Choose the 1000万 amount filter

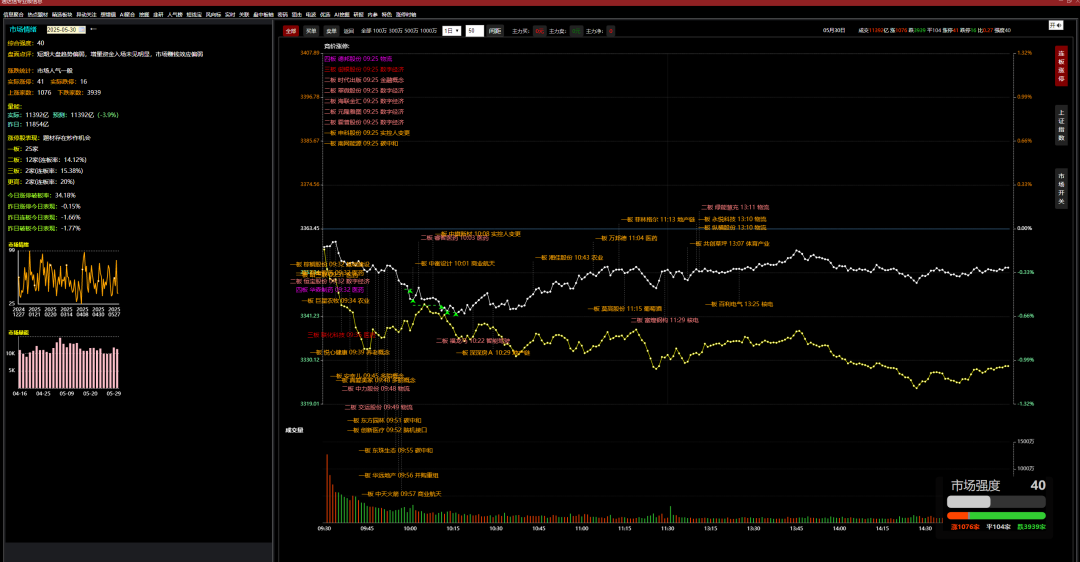[x=428, y=31]
